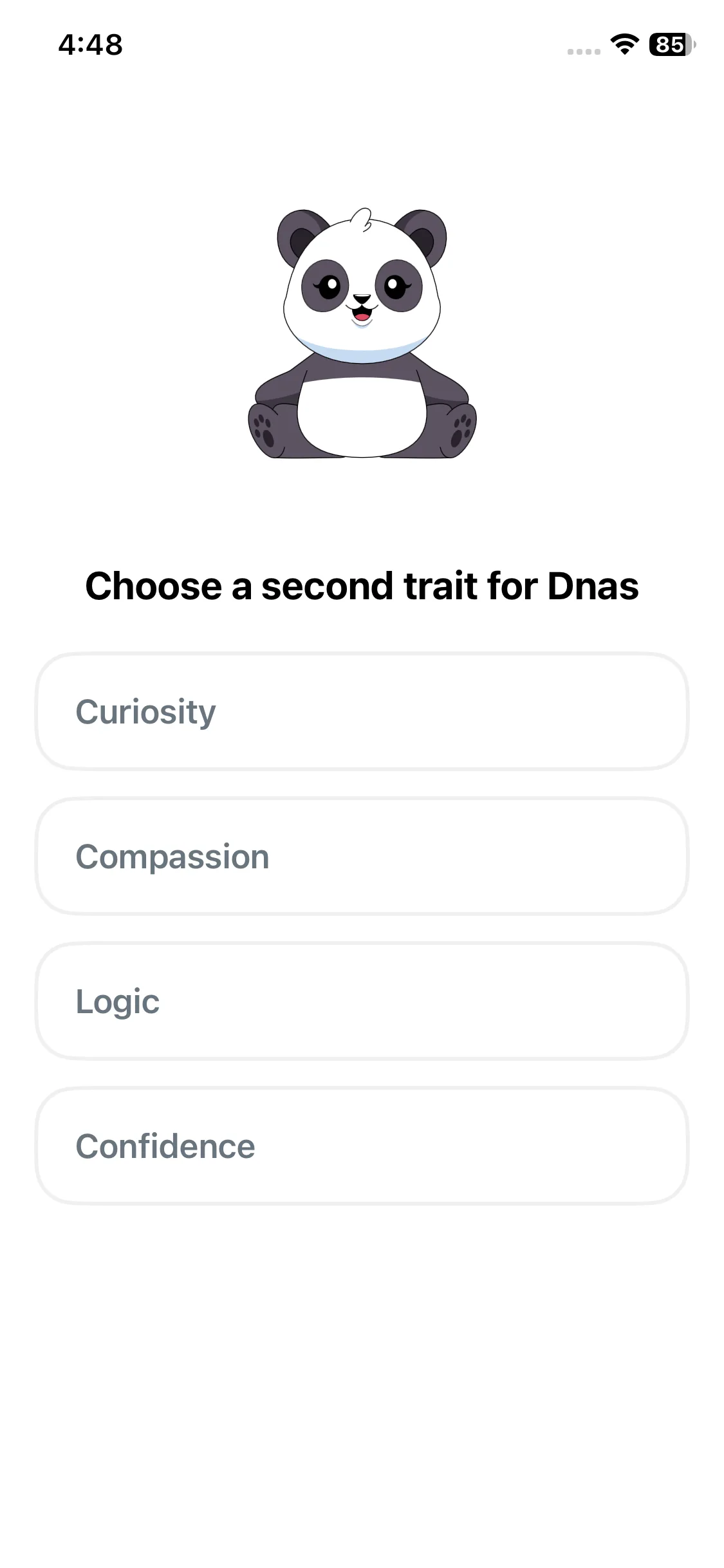Tap the panda mascot's white belly

[x=362, y=415]
